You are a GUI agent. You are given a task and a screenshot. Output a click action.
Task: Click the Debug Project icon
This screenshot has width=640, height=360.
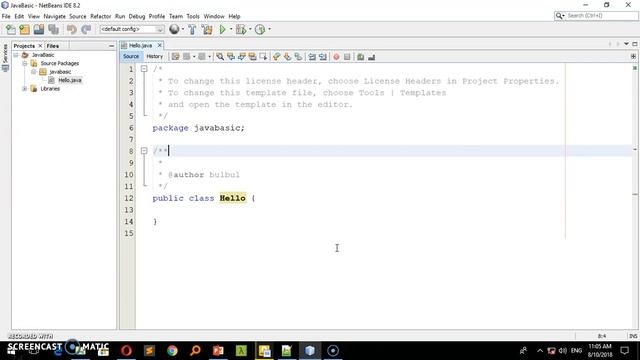(241, 29)
